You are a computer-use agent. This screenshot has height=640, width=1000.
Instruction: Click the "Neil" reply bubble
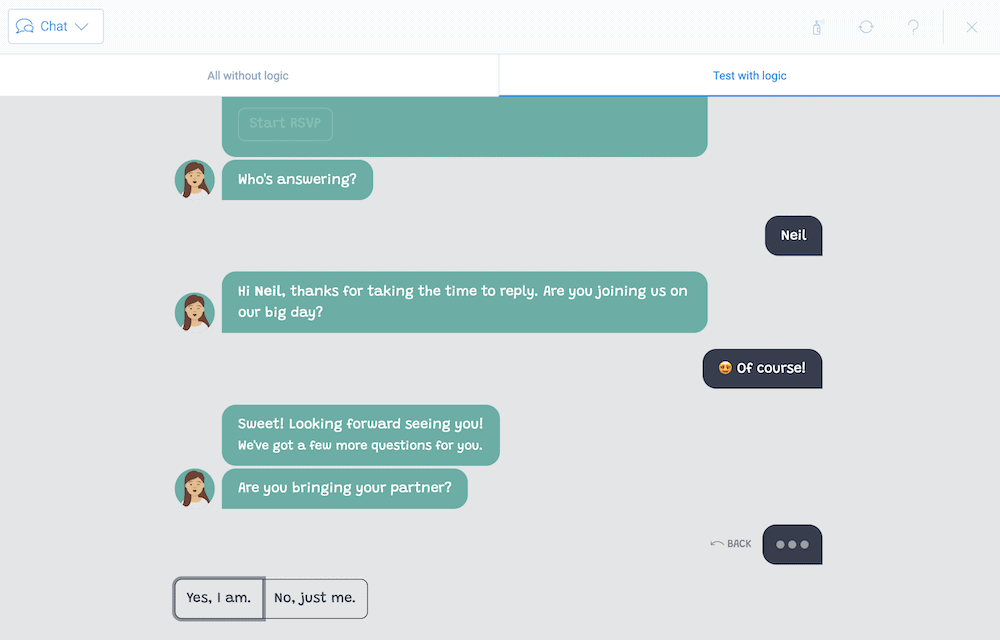coord(793,235)
